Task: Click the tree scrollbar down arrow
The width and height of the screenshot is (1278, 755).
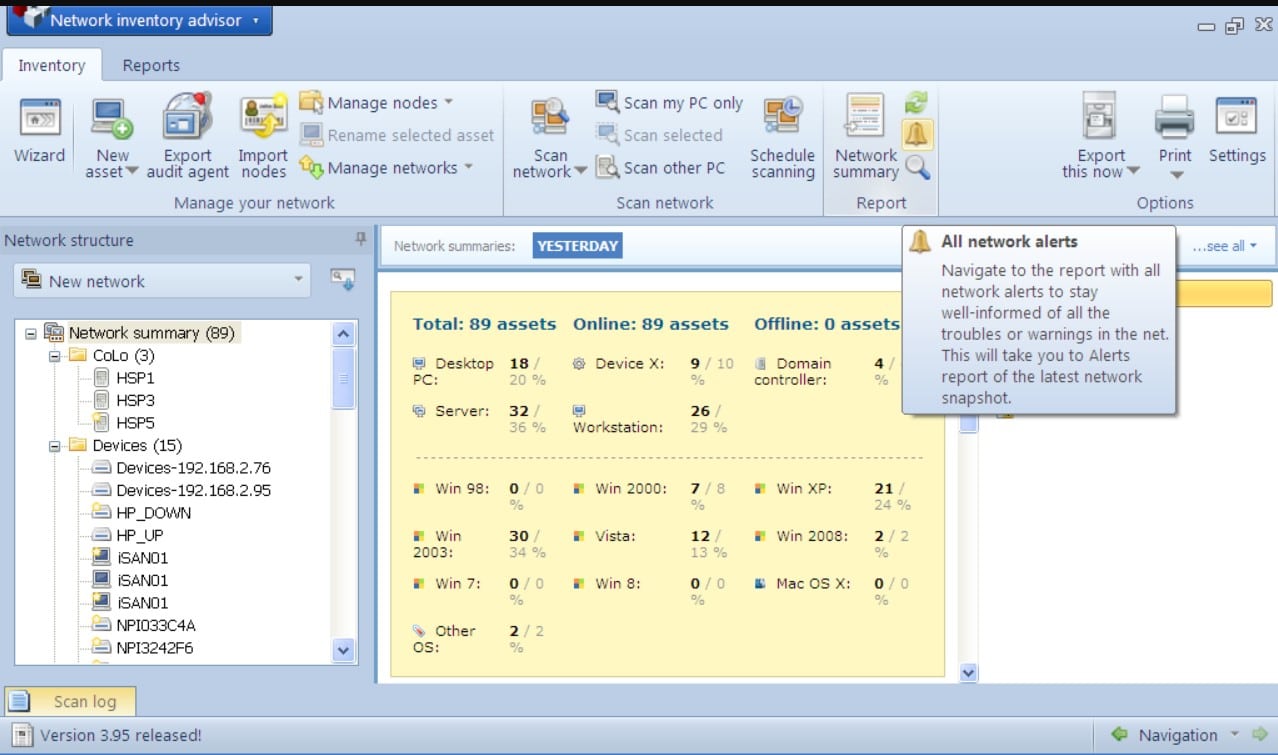Action: click(343, 650)
